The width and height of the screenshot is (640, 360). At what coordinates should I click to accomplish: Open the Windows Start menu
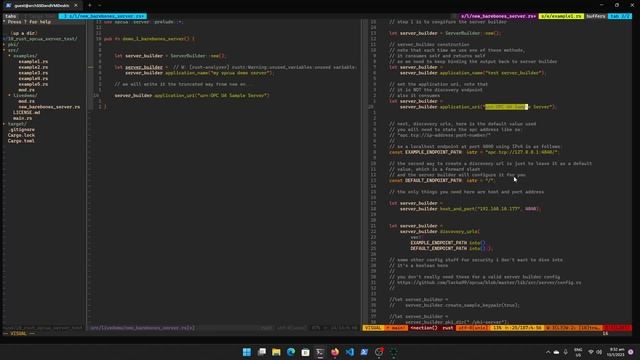pyautogui.click(x=247, y=352)
